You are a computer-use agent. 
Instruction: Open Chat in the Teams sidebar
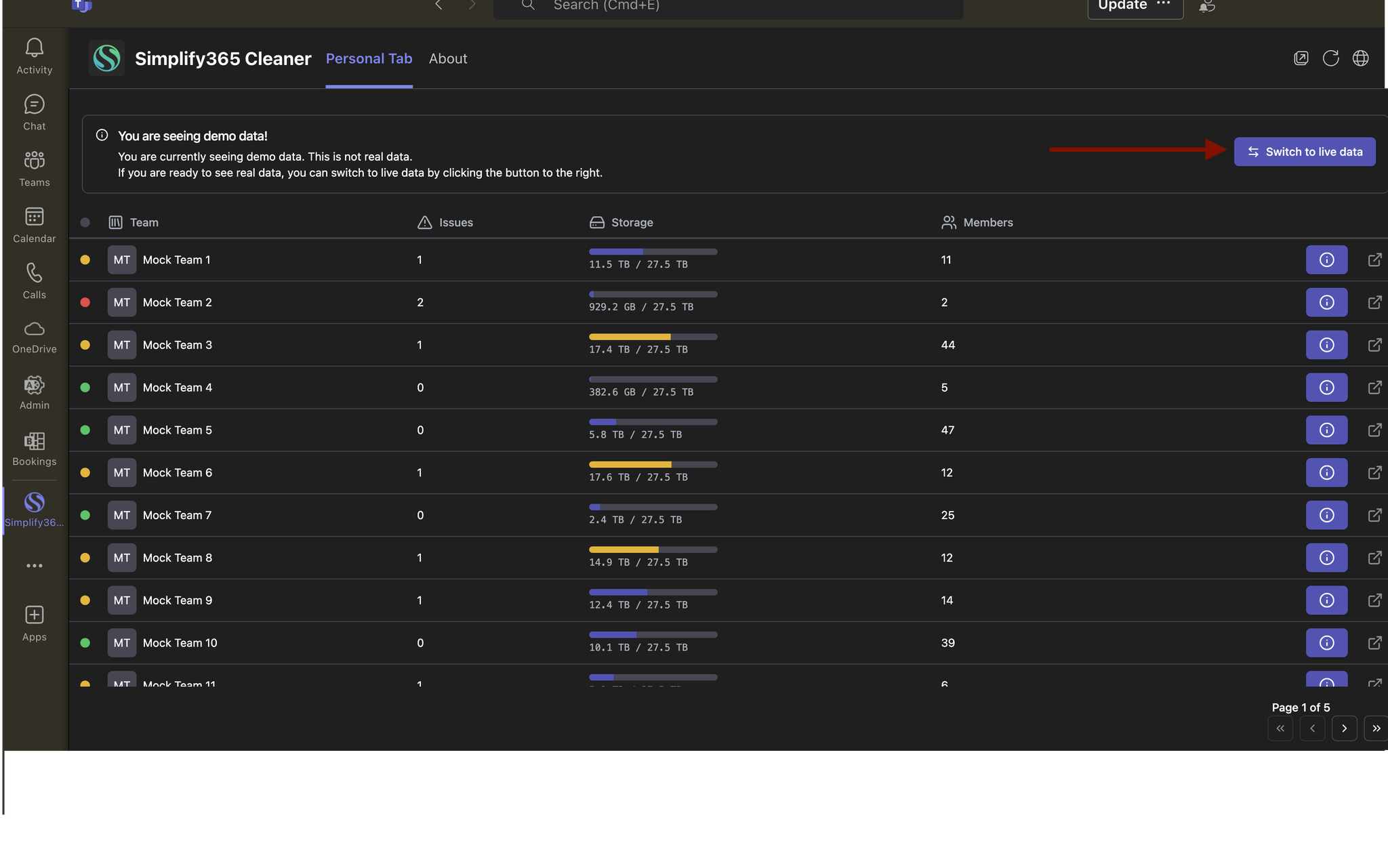35,112
